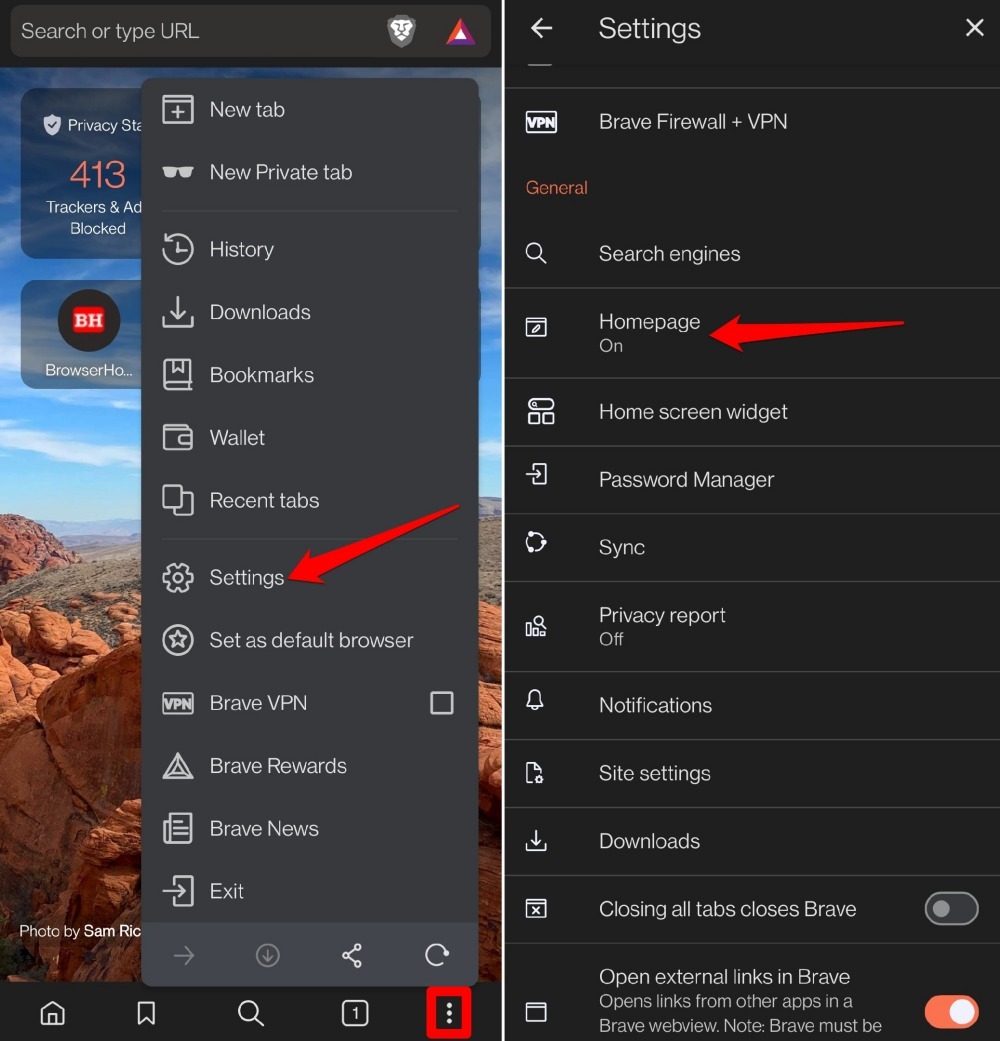Disable Open external links in Brave toggle
The image size is (1000, 1041).
(x=951, y=1011)
